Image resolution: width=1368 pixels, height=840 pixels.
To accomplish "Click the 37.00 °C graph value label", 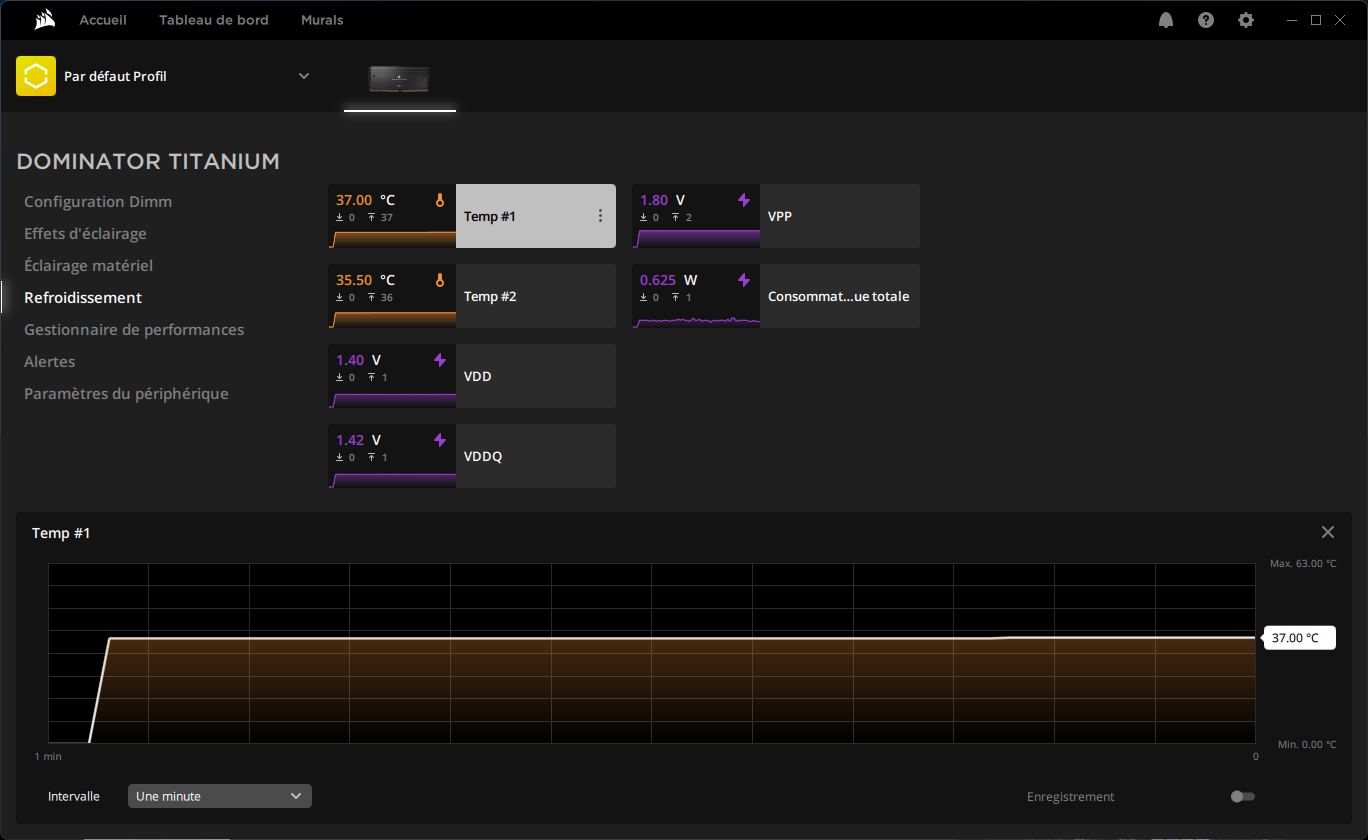I will click(x=1299, y=638).
